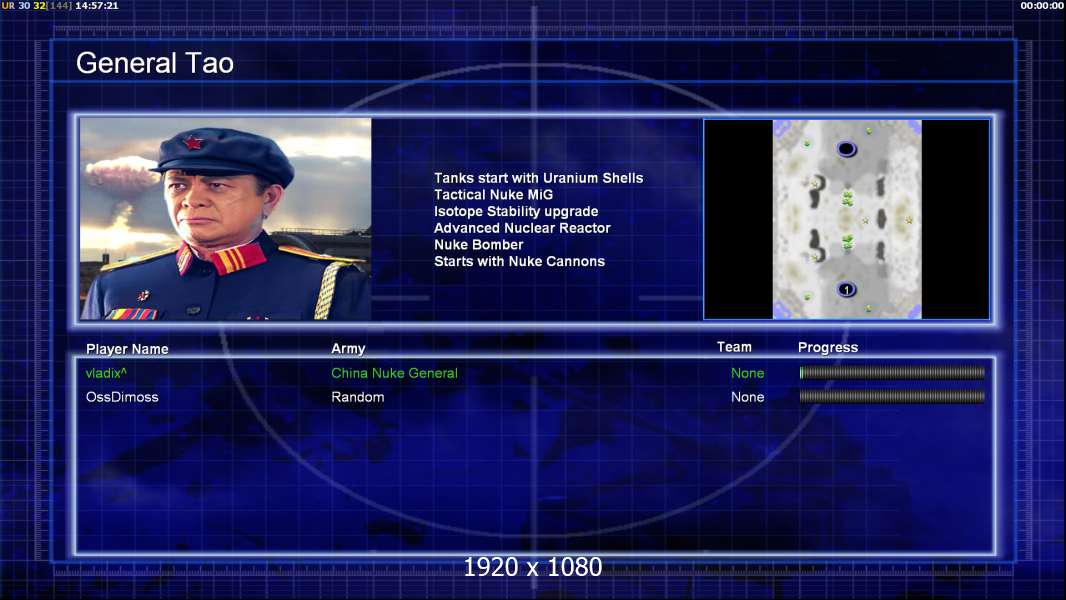
Task: Click vladix^ team value None
Action: 747,373
